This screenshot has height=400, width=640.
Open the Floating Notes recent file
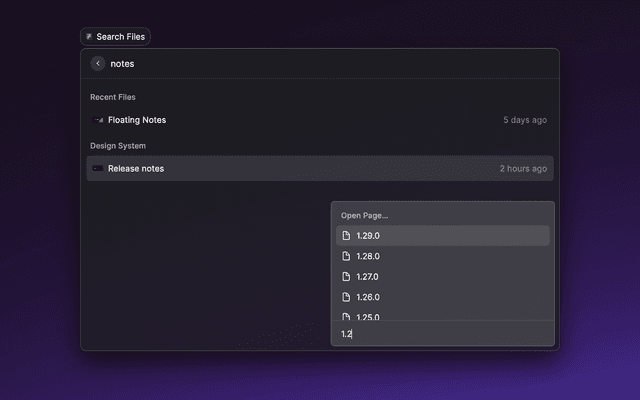(x=137, y=120)
